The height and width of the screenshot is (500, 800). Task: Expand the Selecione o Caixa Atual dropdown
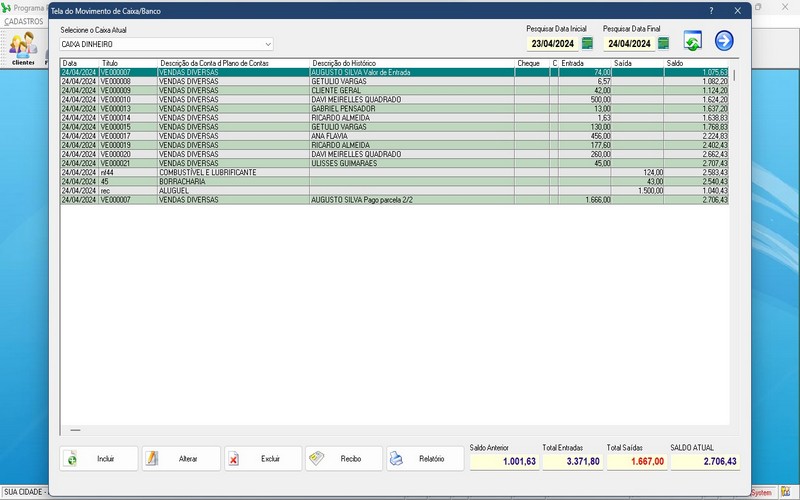268,44
